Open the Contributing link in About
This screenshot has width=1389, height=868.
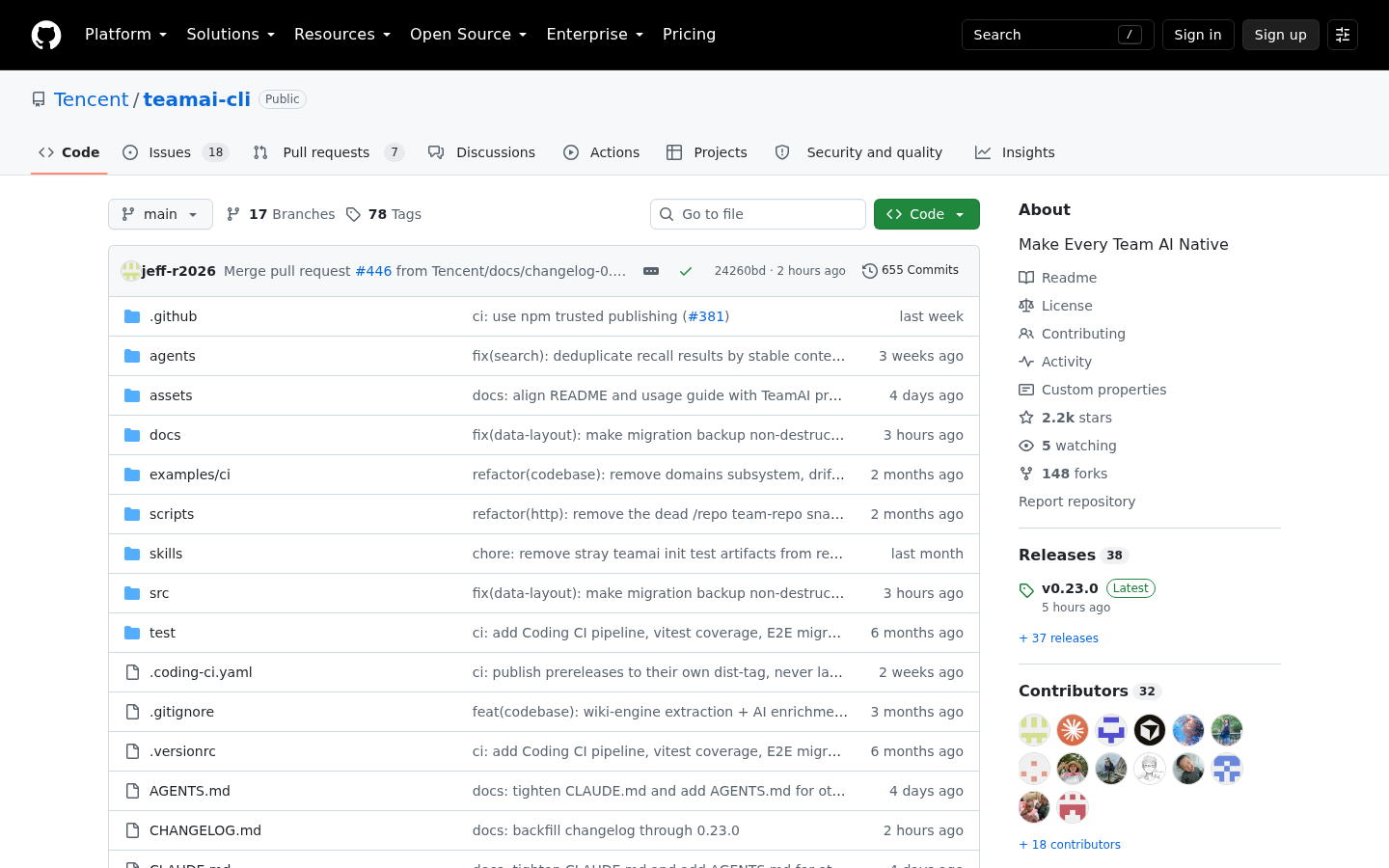tap(1083, 334)
